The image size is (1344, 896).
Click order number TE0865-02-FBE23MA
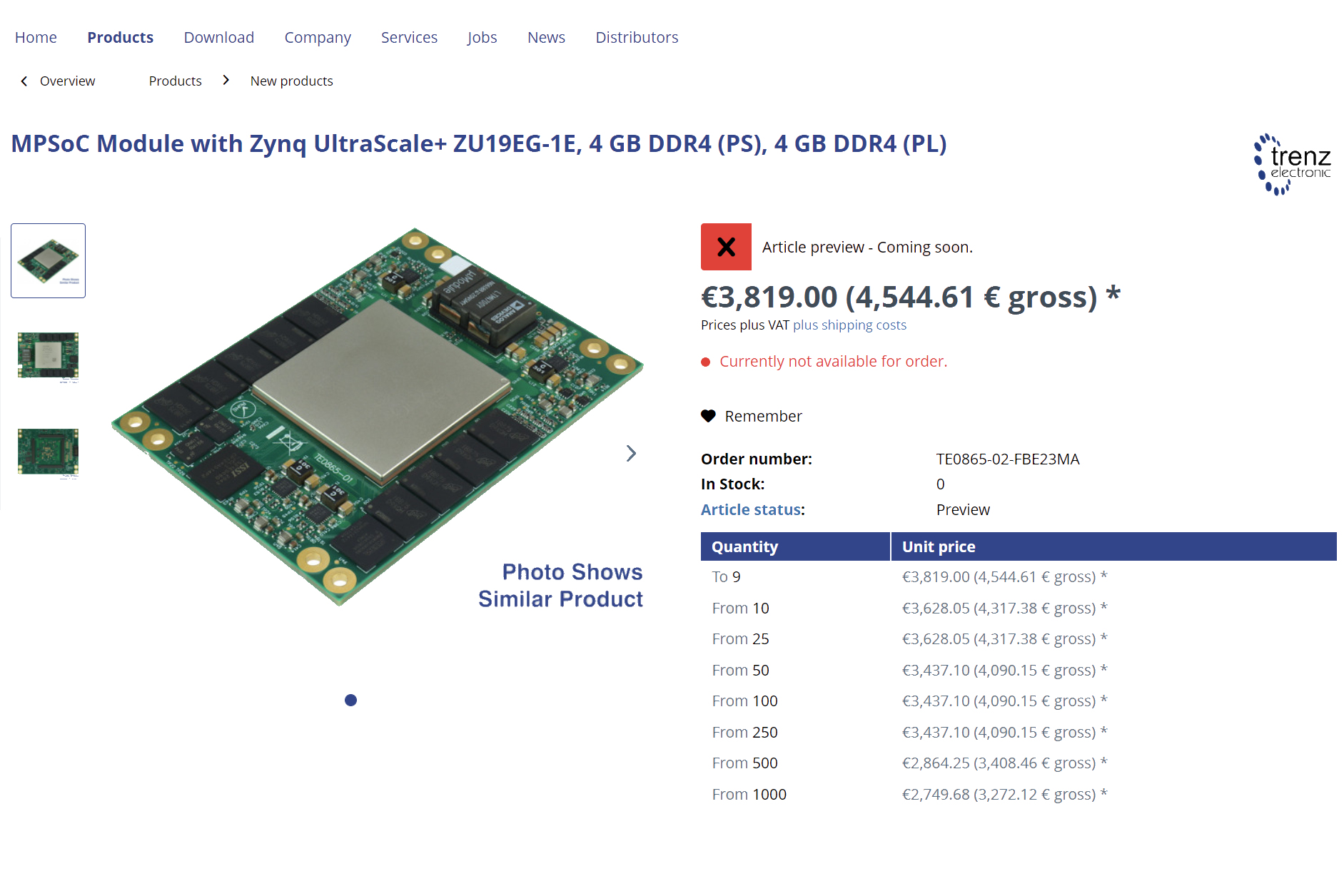coord(1008,459)
